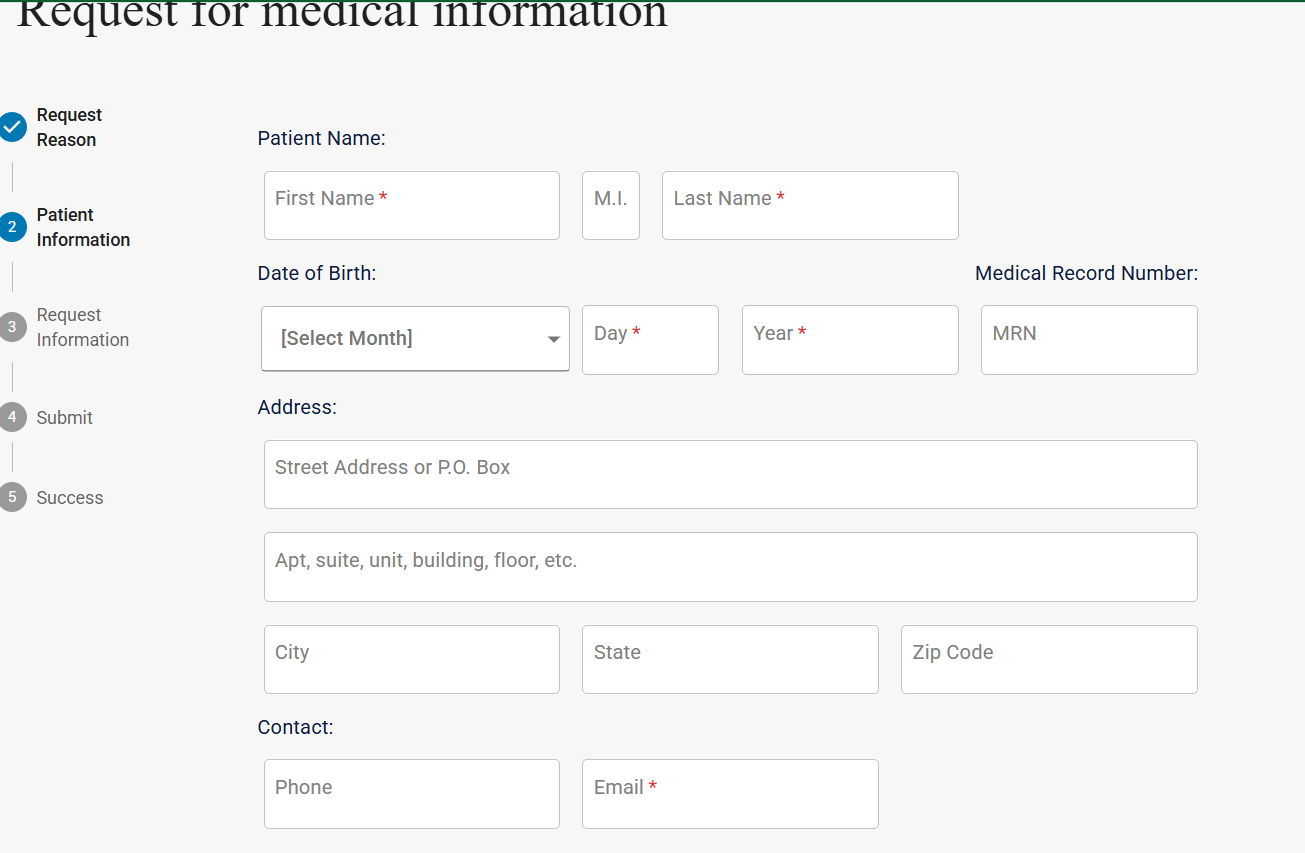Click into the Last Name field
The width and height of the screenshot is (1305, 853).
click(810, 205)
